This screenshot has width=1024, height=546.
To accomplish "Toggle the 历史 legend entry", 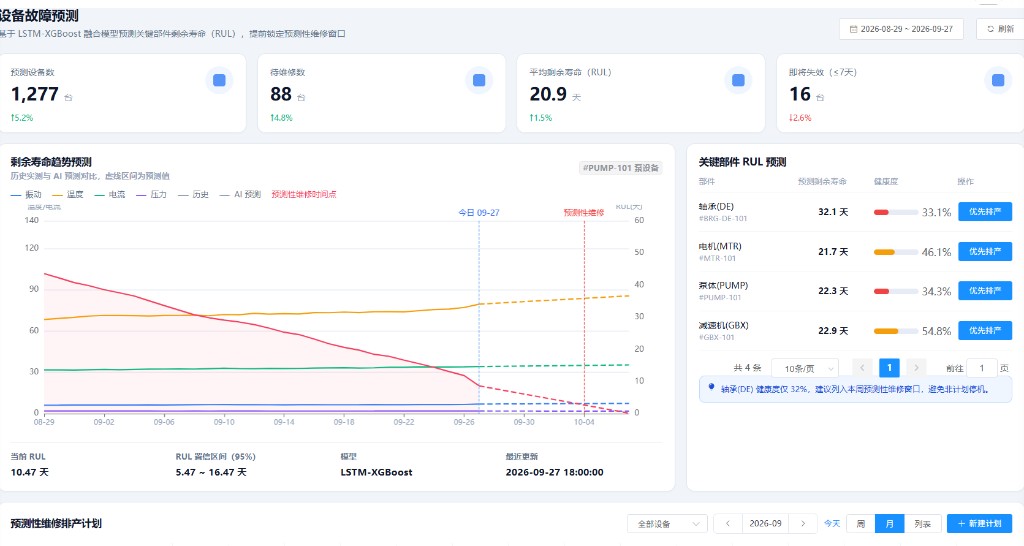I will click(x=193, y=195).
